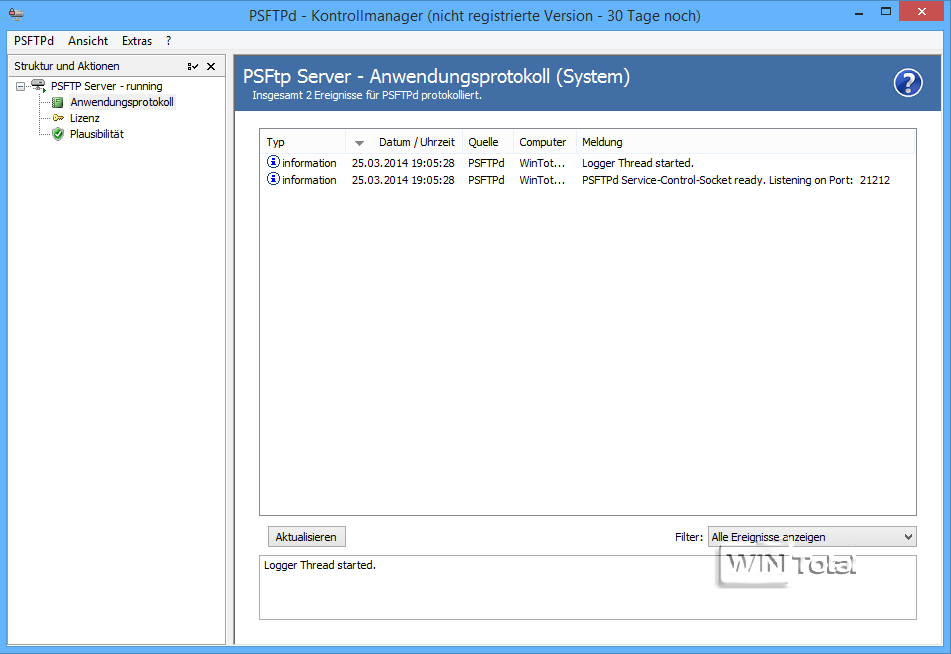
Task: Select Lizenz in the tree
Action: [x=84, y=118]
